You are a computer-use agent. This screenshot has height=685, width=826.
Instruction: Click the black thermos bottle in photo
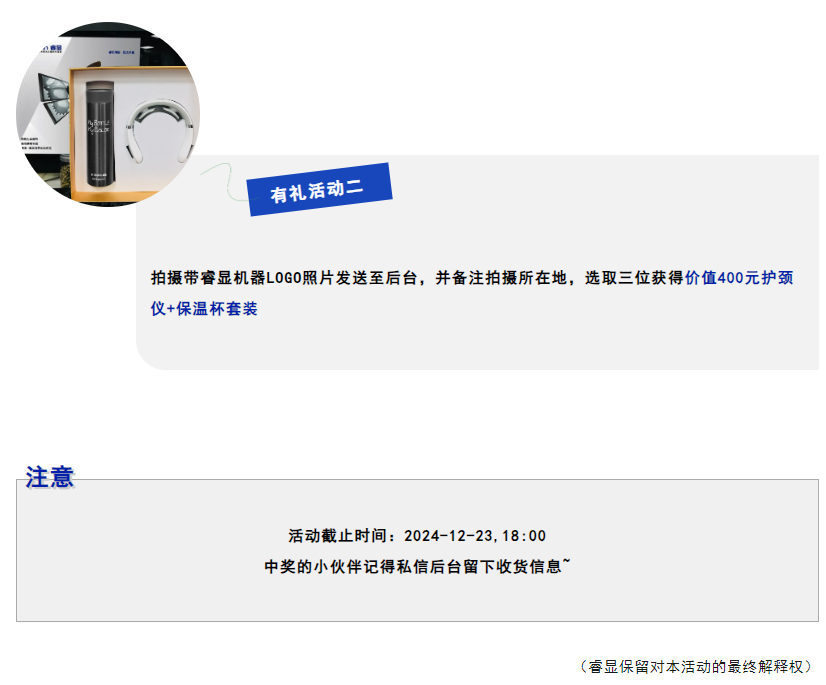(100, 134)
